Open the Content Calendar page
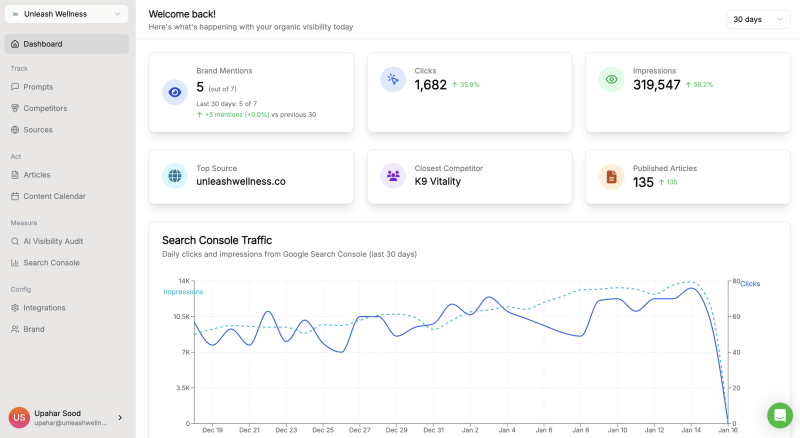800x438 pixels. click(54, 196)
